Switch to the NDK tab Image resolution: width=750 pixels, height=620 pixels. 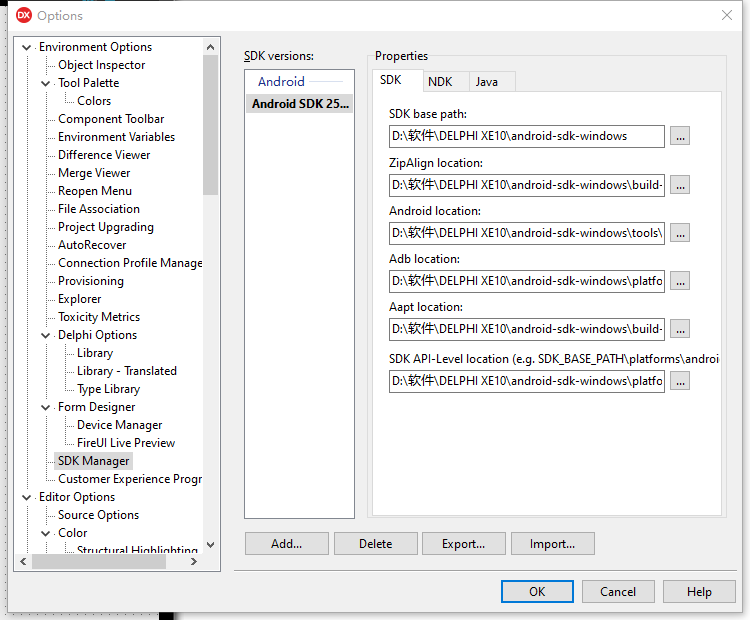(x=446, y=82)
